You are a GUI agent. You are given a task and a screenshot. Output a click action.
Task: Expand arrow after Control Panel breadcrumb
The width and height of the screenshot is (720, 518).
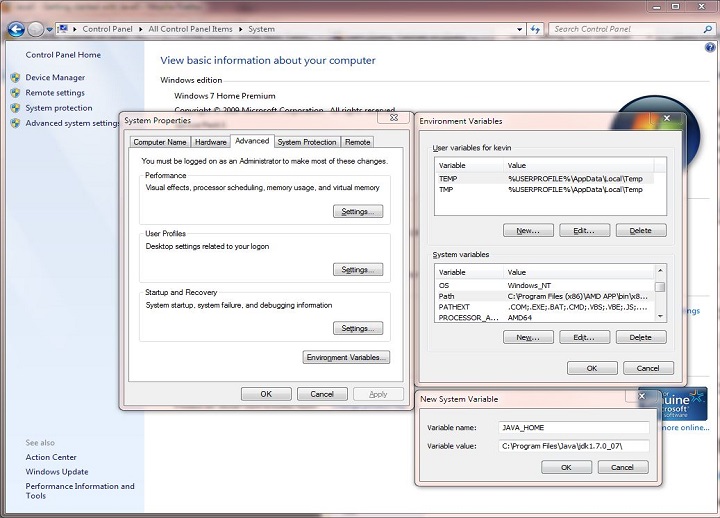coord(141,29)
